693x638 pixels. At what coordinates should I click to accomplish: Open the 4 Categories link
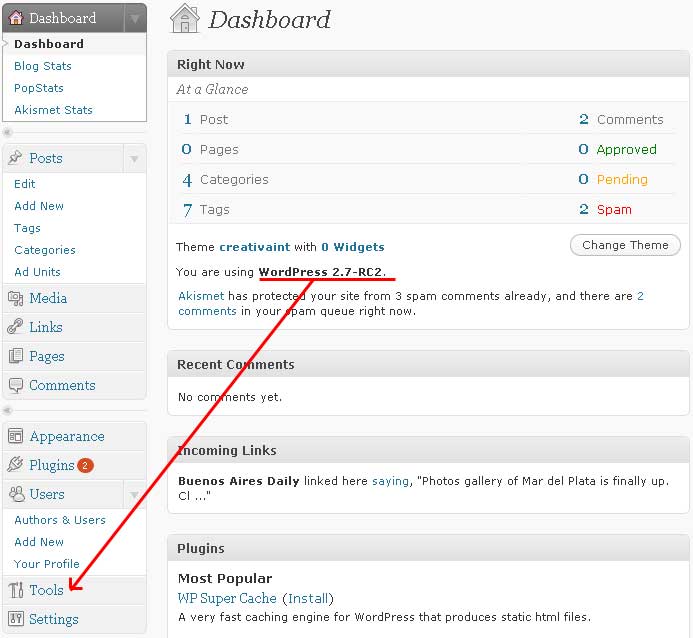click(x=187, y=180)
